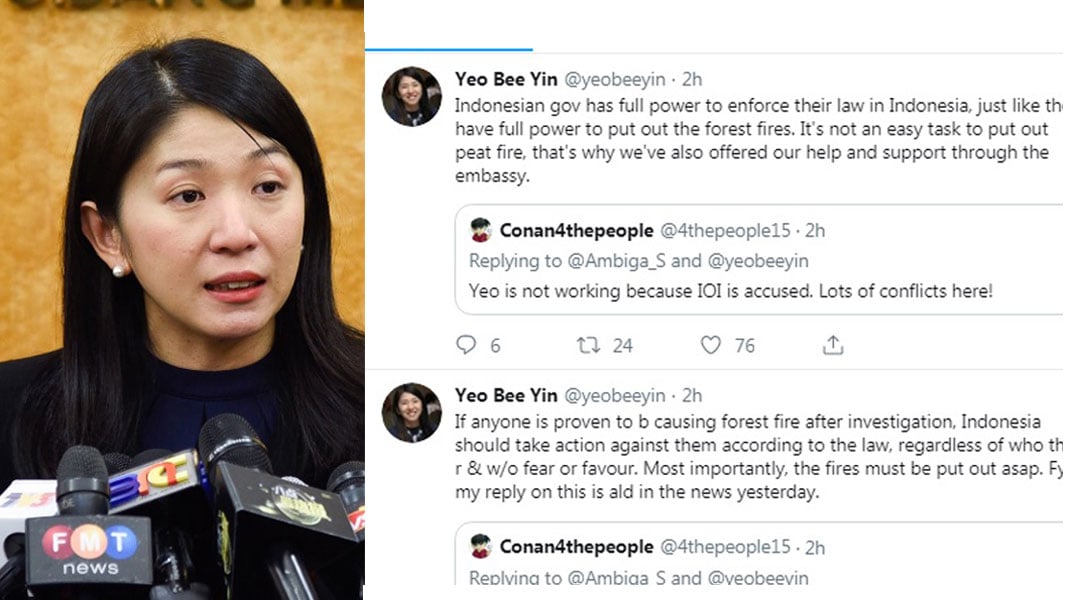Click the 2h timestamp on second tweet
Viewport: 1080px width, 600px height.
click(x=692, y=395)
